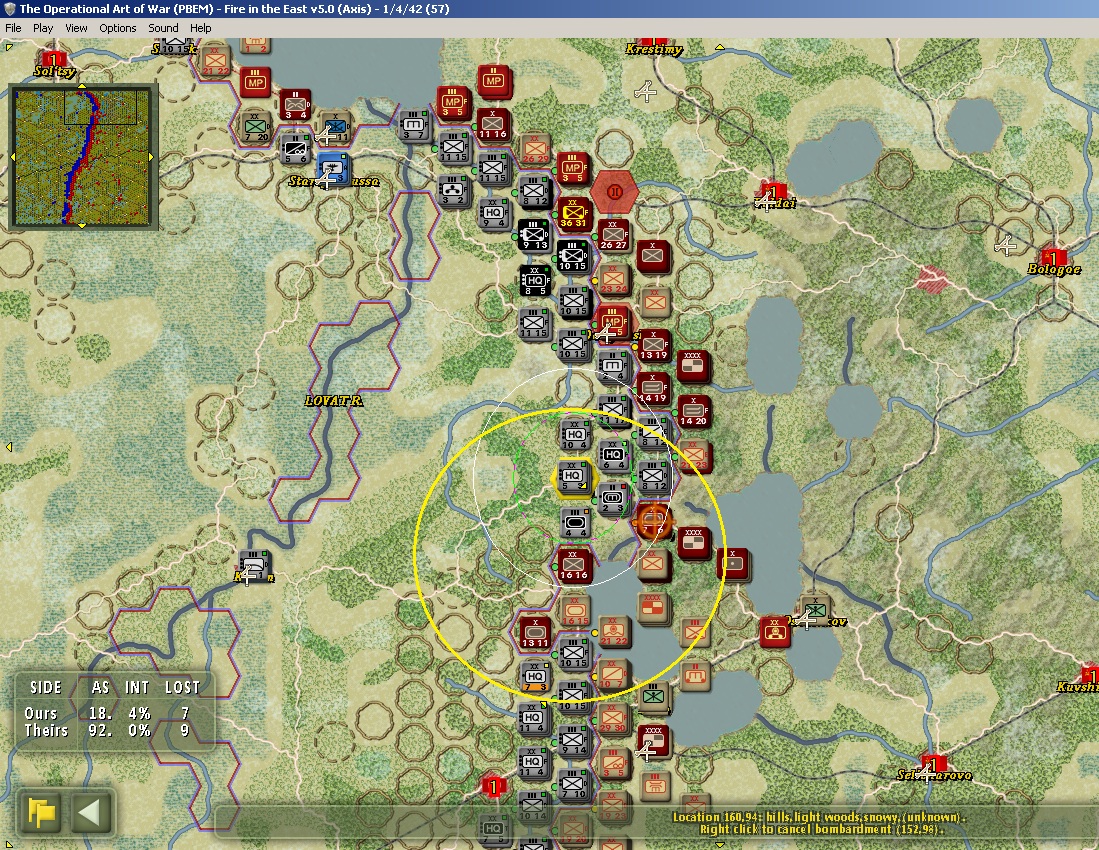Click the minimap's left scroll arrow
Viewport: 1099px width, 850px height.
[x=11, y=156]
